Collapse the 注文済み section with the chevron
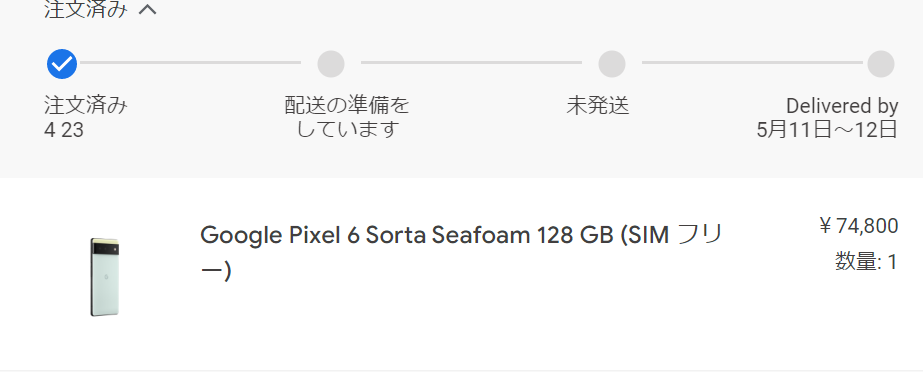Image resolution: width=923 pixels, height=391 pixels. tap(148, 9)
